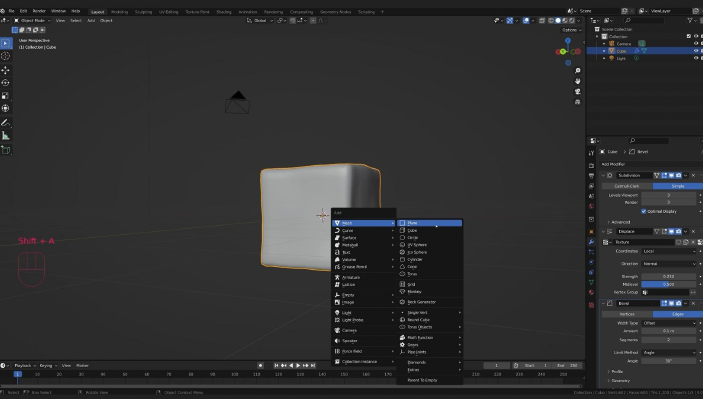The width and height of the screenshot is (703, 399).
Task: Toggle Displace modifier viewport display icon
Action: coord(672,231)
